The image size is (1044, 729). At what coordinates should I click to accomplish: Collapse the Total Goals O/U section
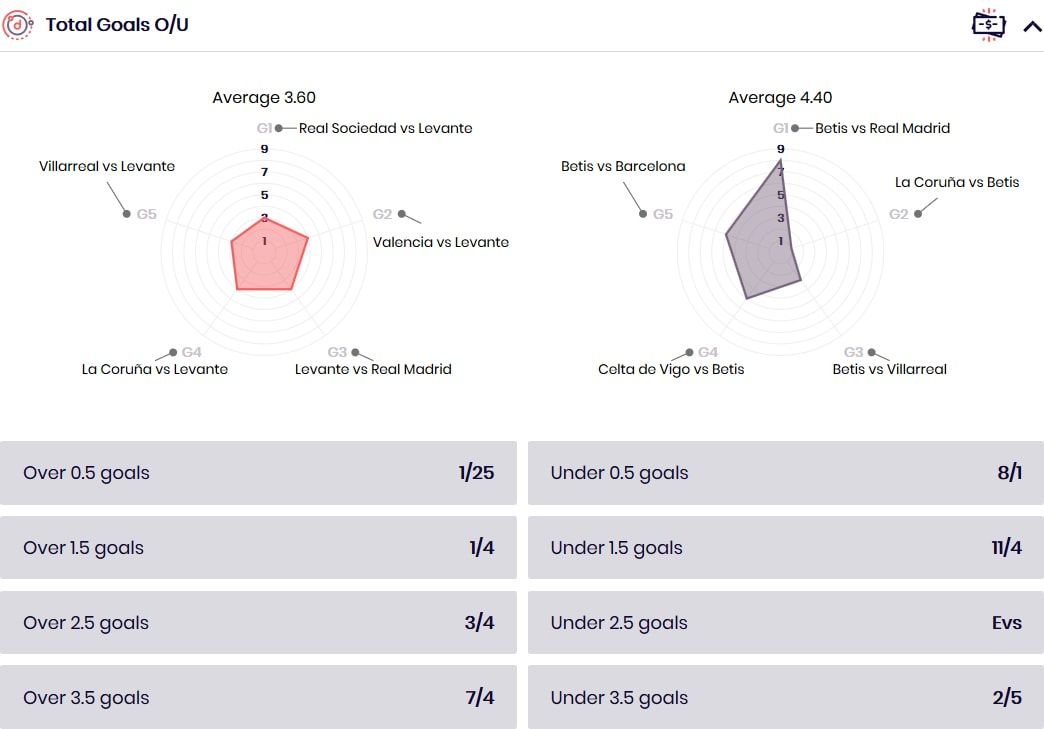pyautogui.click(x=1032, y=26)
